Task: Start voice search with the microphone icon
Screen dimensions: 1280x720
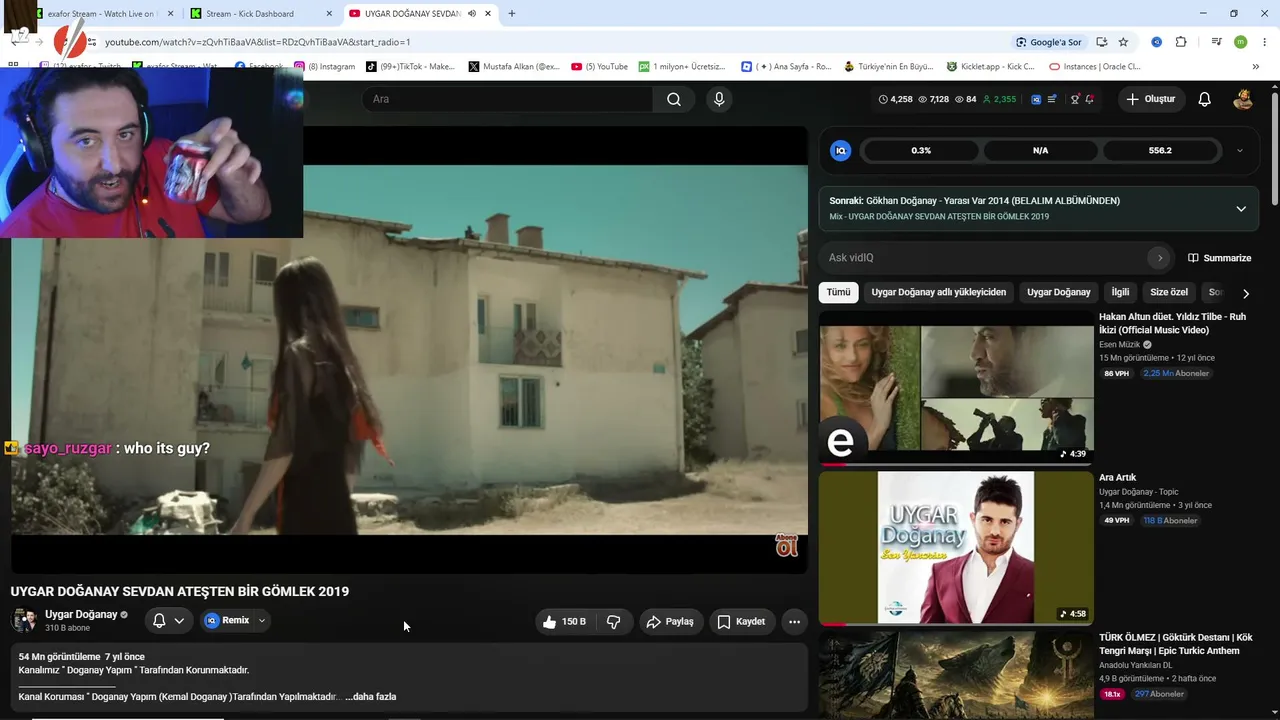Action: 718,99
